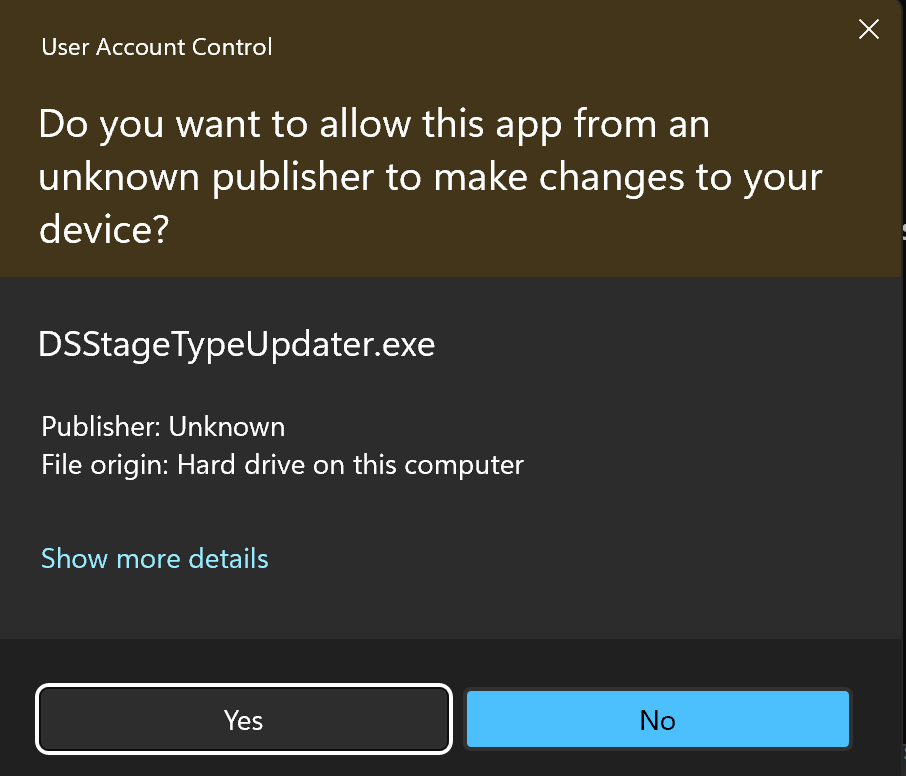Dismiss the User Account Control dialog

pos(868,29)
